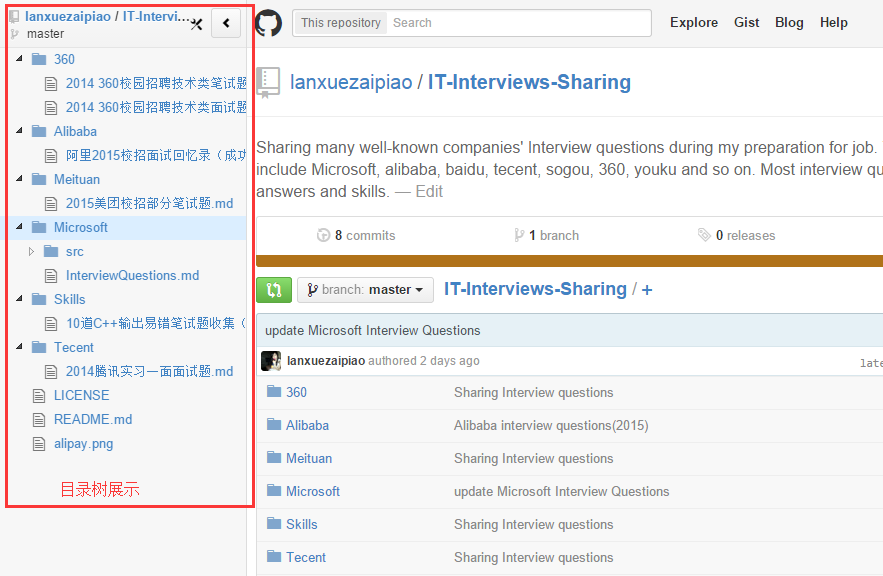Viewport: 883px width, 576px height.
Task: Click the releases tag icon
Action: point(704,235)
